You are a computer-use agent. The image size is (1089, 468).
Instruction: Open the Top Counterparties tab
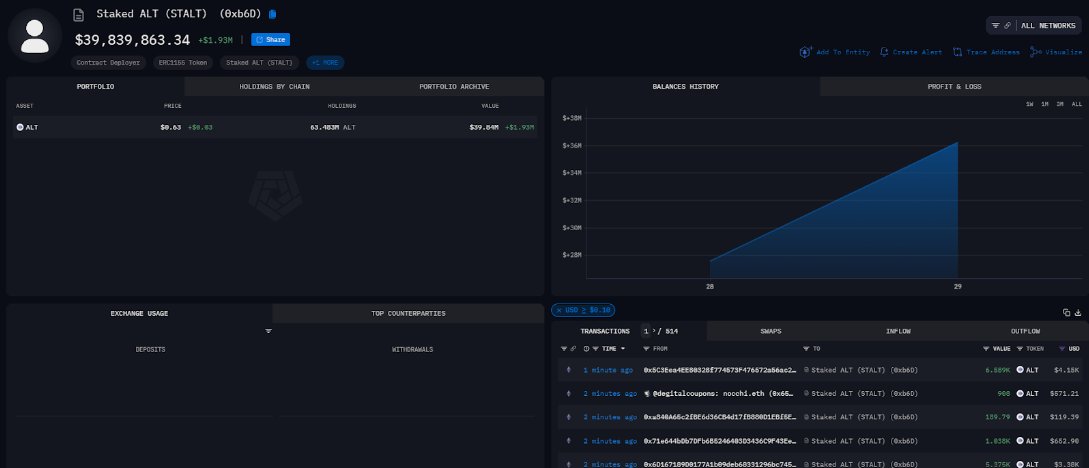(x=408, y=313)
